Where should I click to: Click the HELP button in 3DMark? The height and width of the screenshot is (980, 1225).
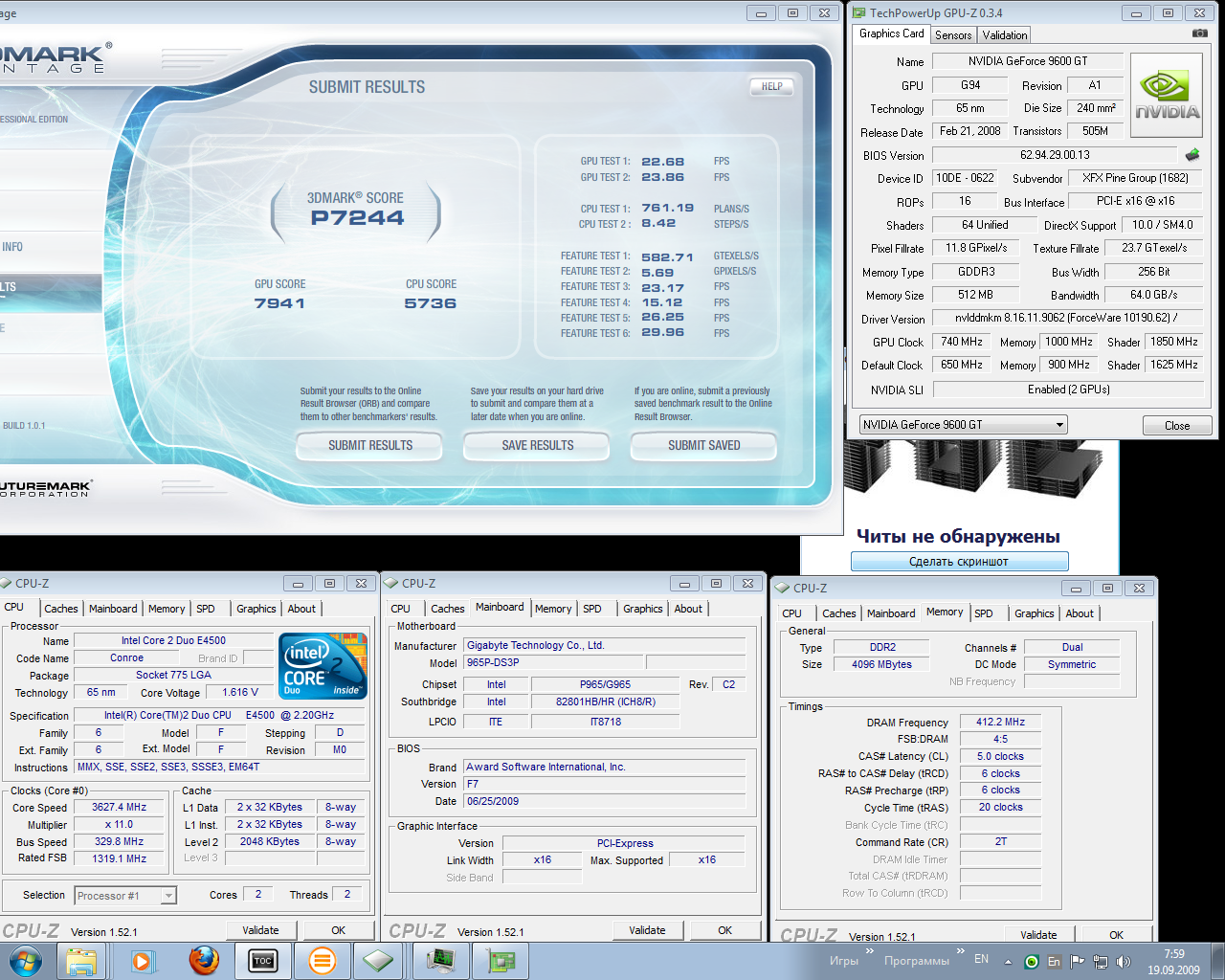772,87
